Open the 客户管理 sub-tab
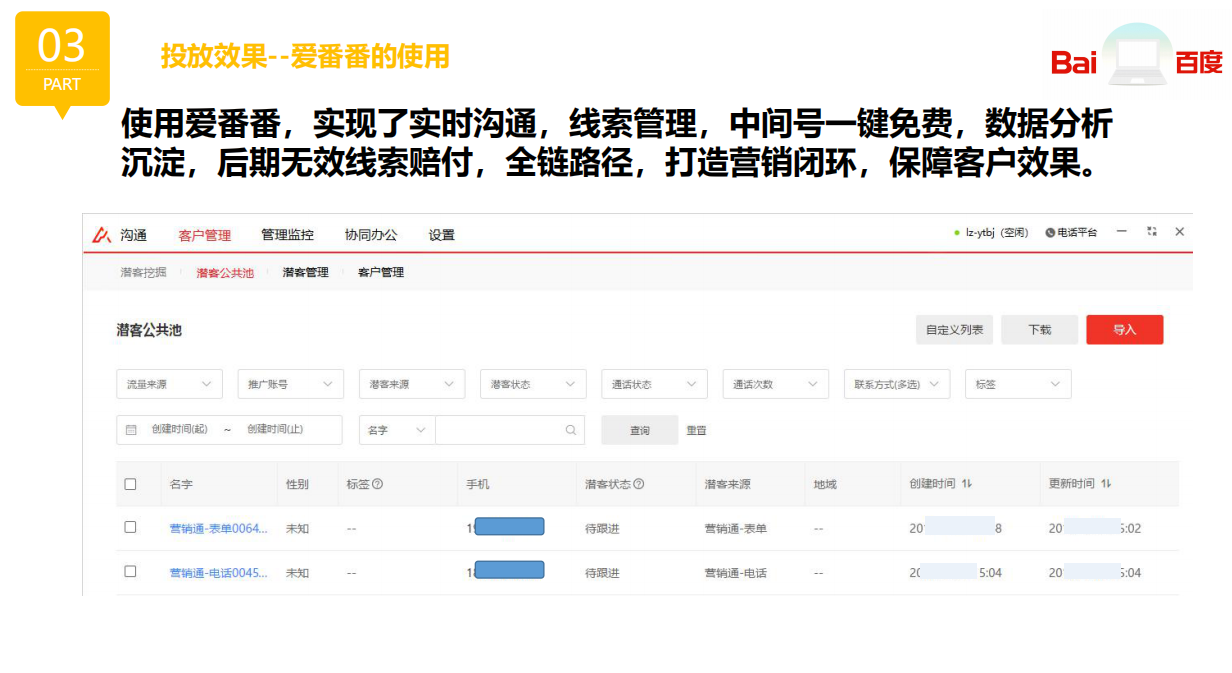Screen dimensions: 1232x673 tap(381, 272)
